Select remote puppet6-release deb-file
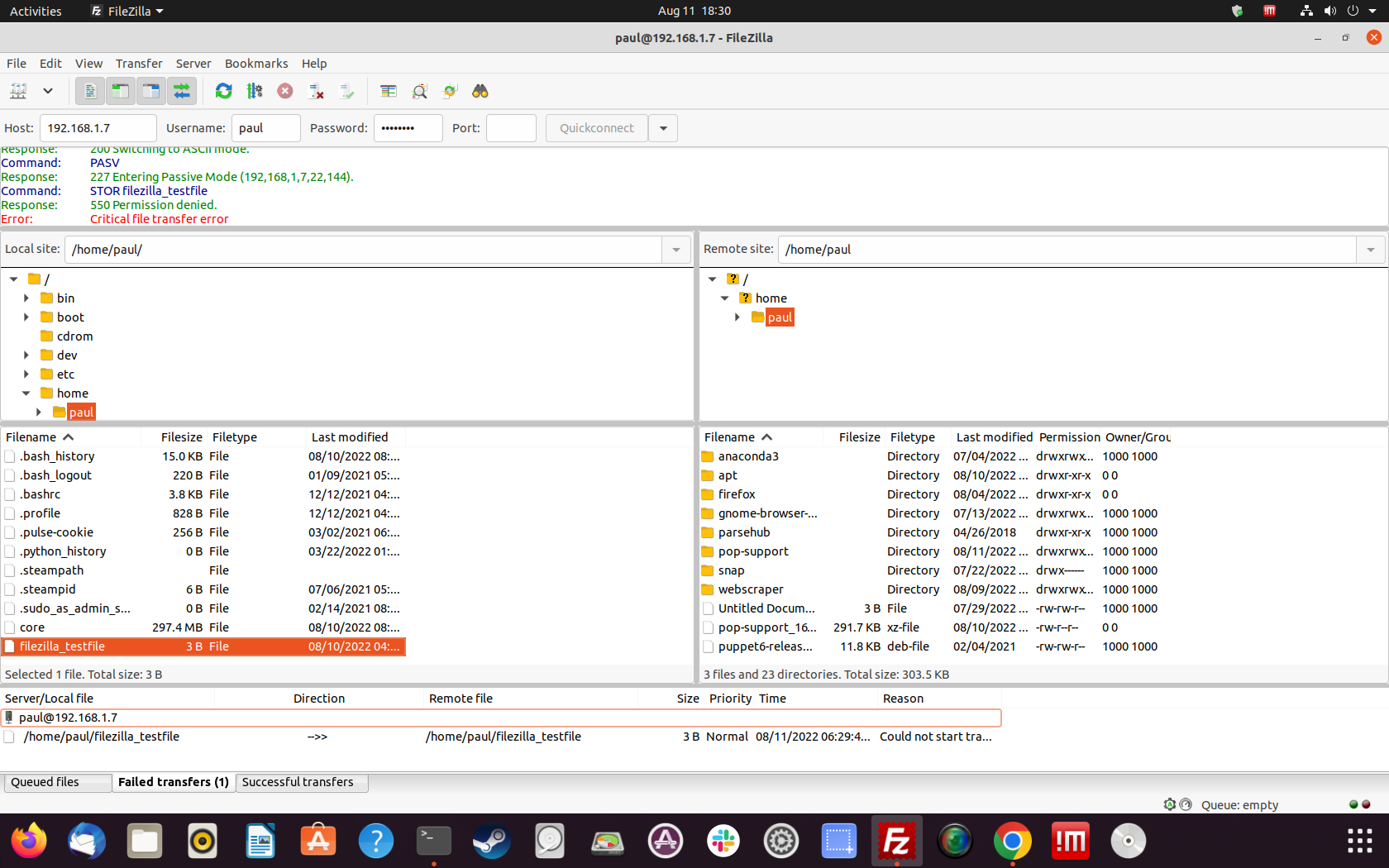The height and width of the screenshot is (868, 1389). pyautogui.click(x=934, y=646)
